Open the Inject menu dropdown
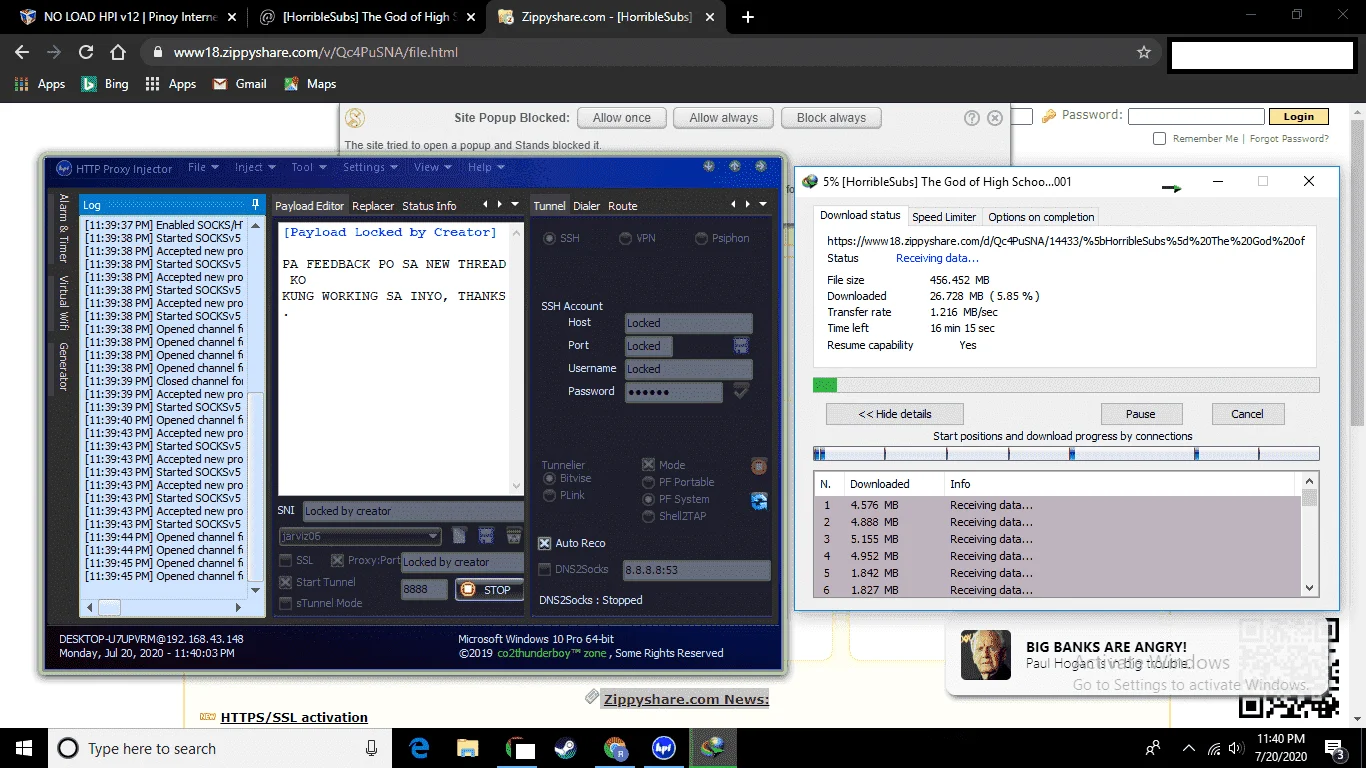Image resolution: width=1366 pixels, height=768 pixels. (254, 167)
